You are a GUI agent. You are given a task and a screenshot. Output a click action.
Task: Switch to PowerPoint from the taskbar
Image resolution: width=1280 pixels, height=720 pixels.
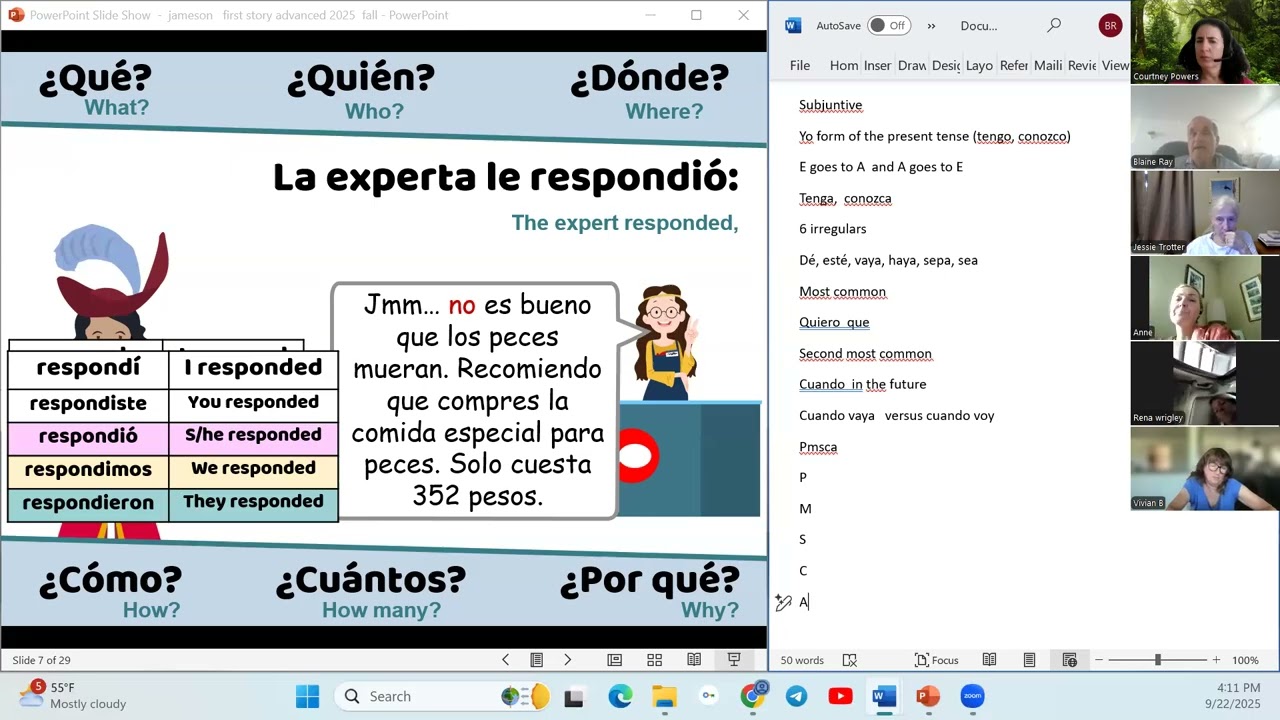pyautogui.click(x=928, y=696)
